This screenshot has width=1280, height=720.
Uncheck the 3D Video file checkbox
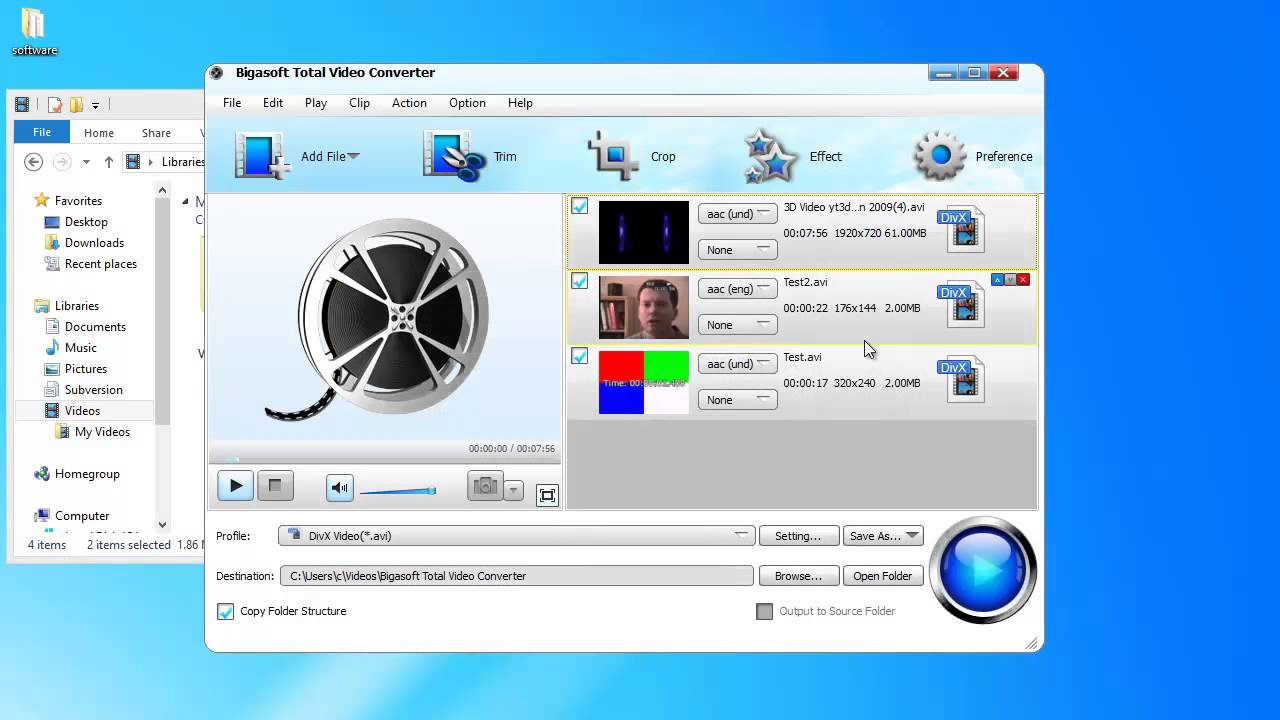coord(579,206)
